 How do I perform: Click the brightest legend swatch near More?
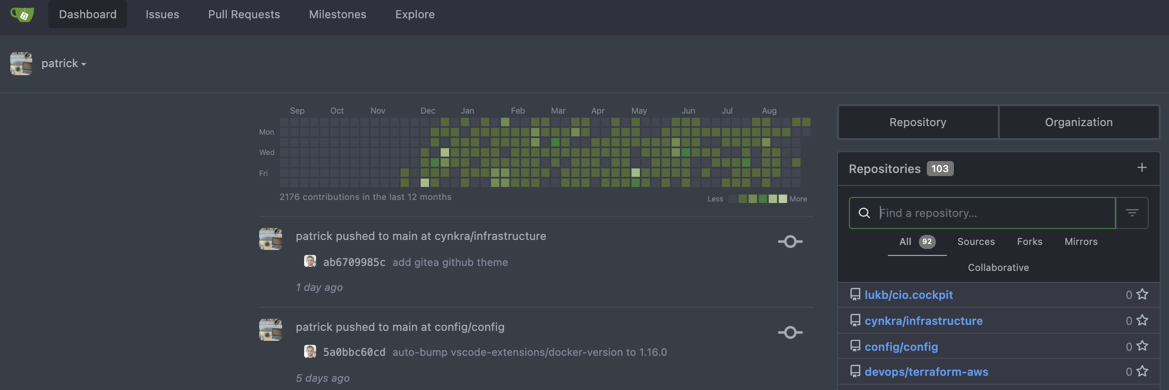click(782, 199)
